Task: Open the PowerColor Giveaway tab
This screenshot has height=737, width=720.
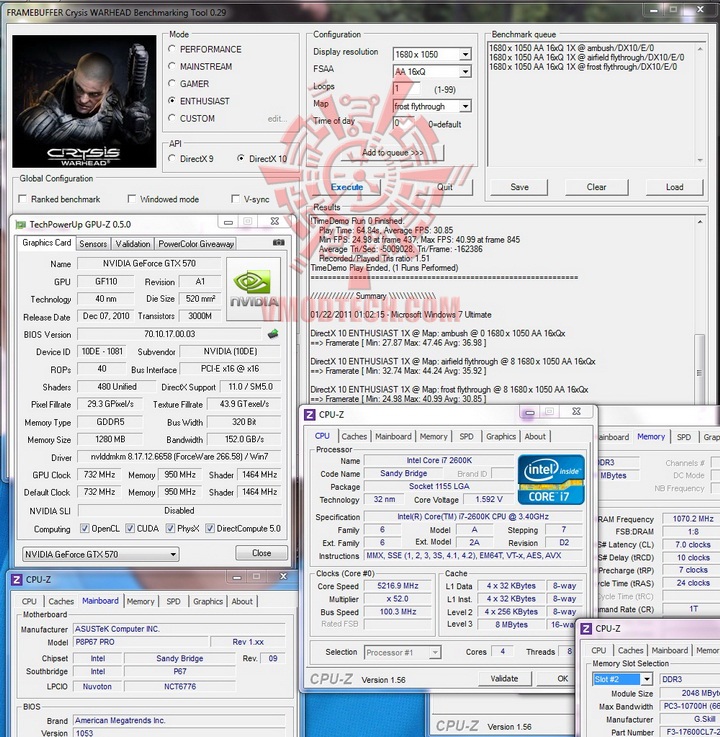Action: point(196,244)
